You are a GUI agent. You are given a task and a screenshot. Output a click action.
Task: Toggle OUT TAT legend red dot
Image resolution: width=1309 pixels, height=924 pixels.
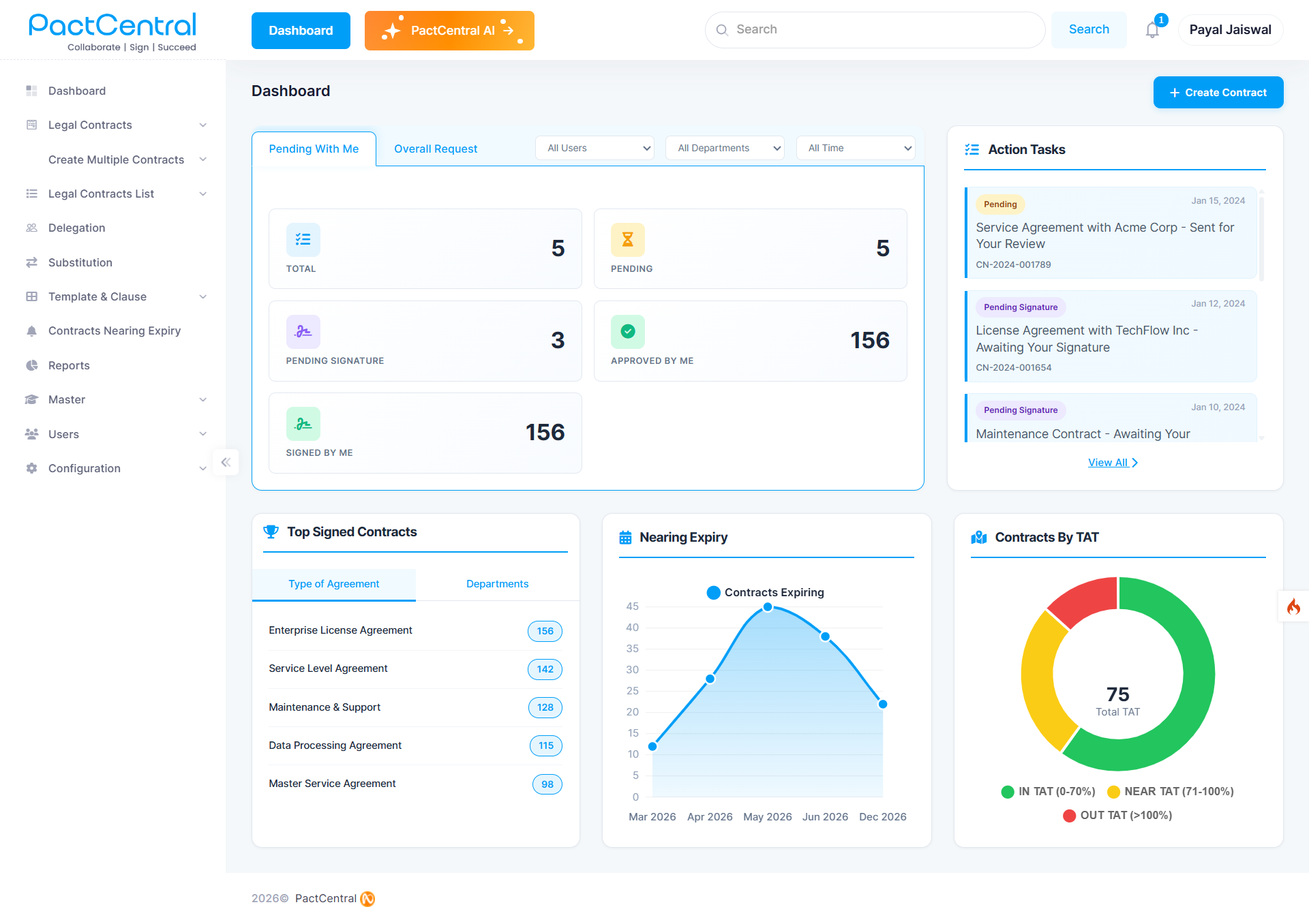coord(1069,815)
